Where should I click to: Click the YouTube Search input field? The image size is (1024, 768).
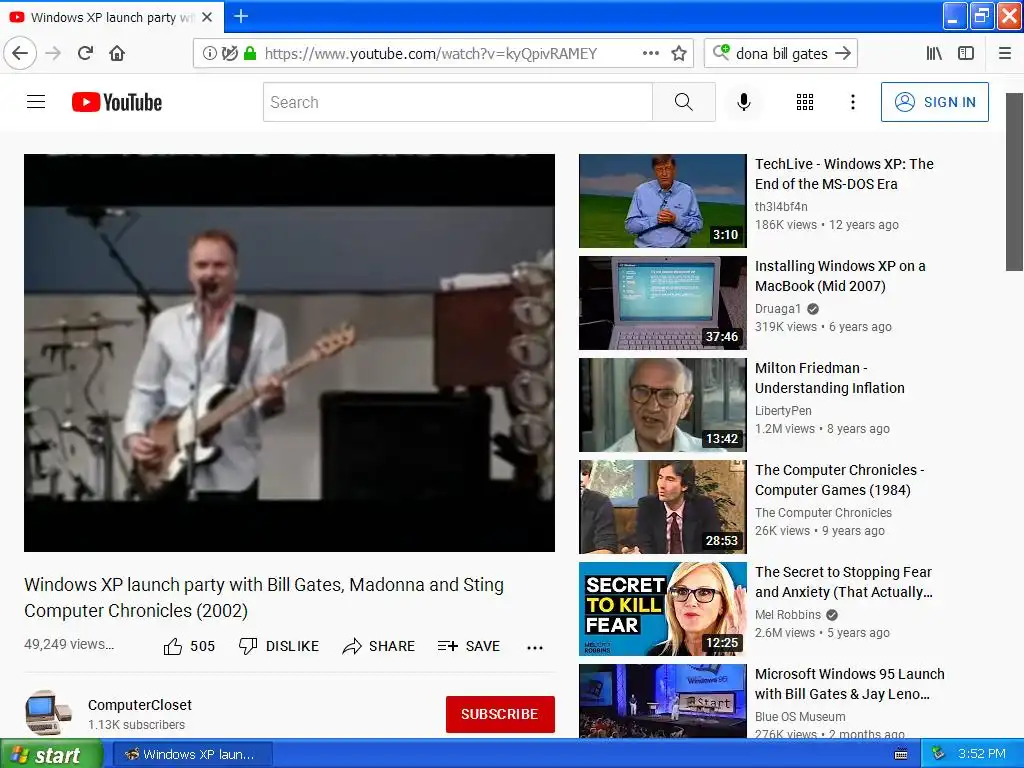coord(458,102)
